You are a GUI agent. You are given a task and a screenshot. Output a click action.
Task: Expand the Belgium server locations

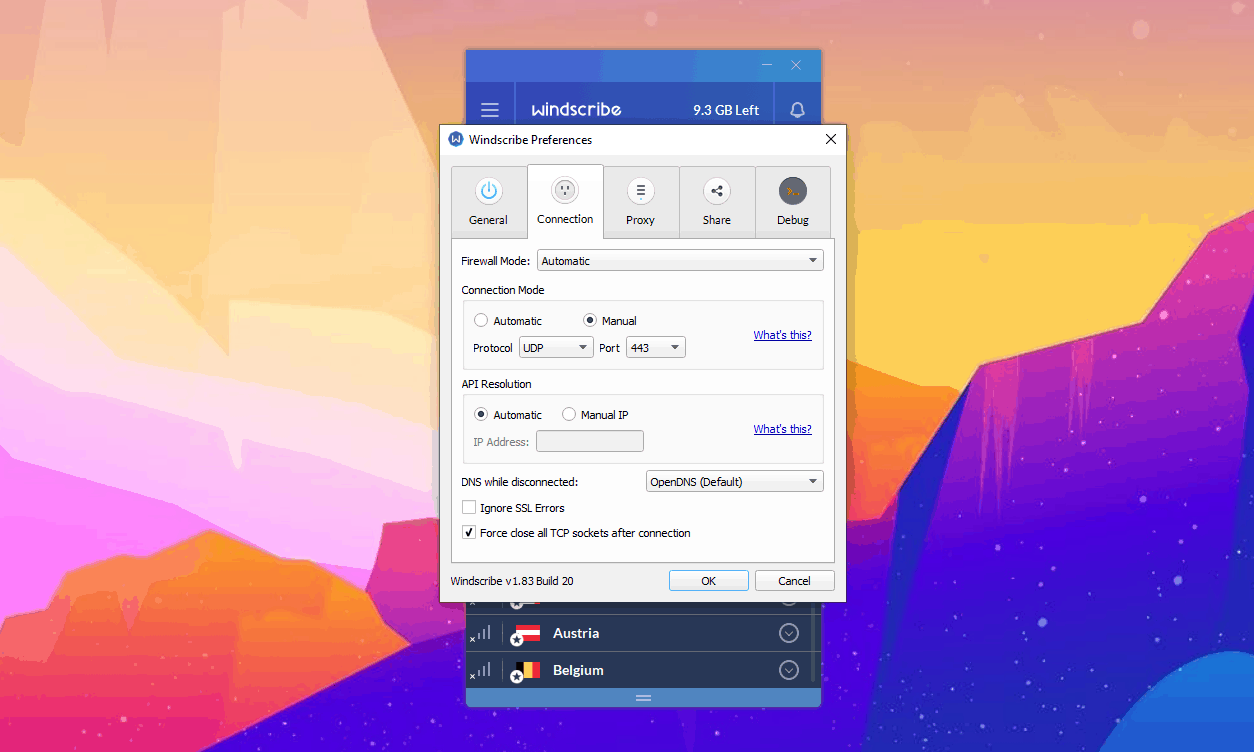789,670
